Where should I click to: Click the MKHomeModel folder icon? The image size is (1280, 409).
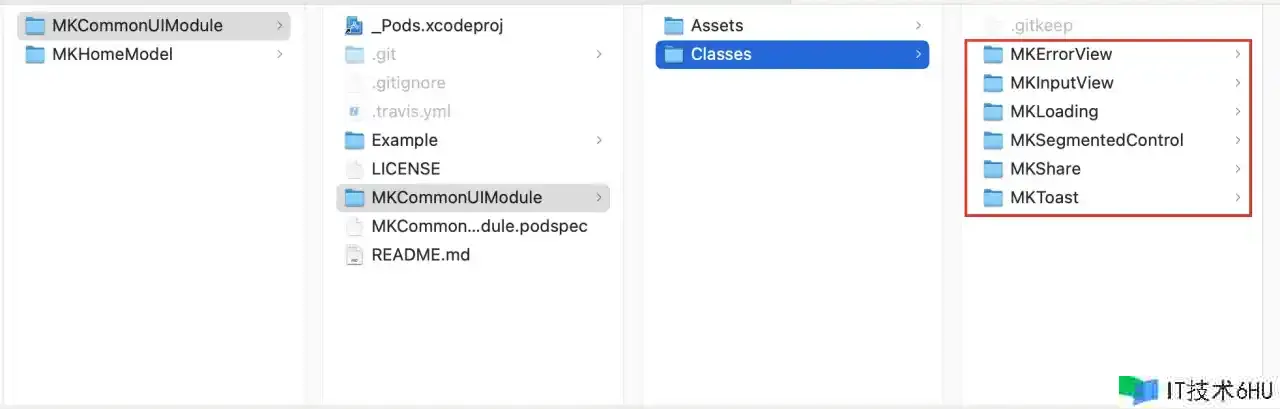coord(35,55)
